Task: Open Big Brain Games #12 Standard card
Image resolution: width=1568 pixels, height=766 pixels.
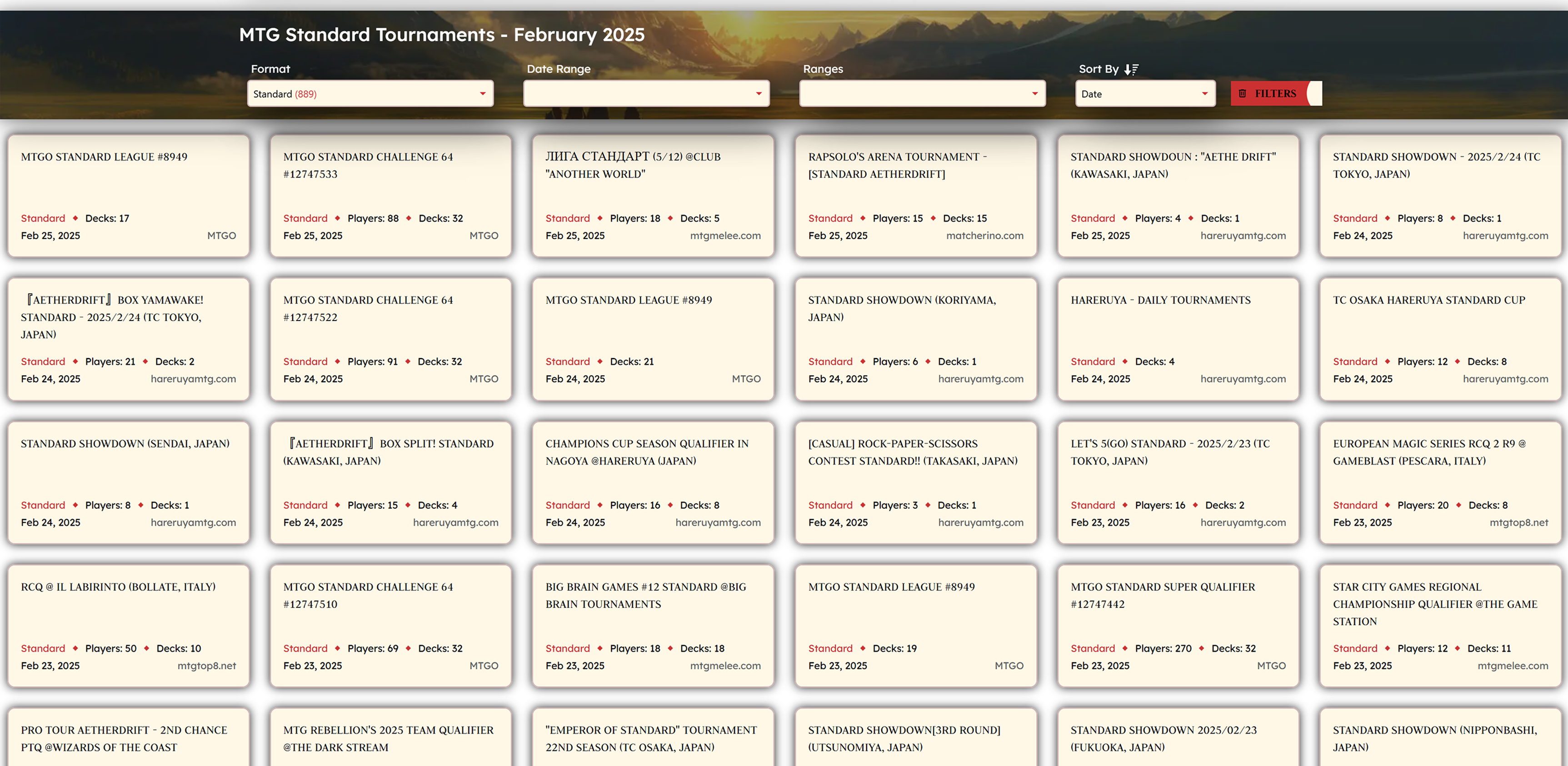Action: pyautogui.click(x=653, y=626)
